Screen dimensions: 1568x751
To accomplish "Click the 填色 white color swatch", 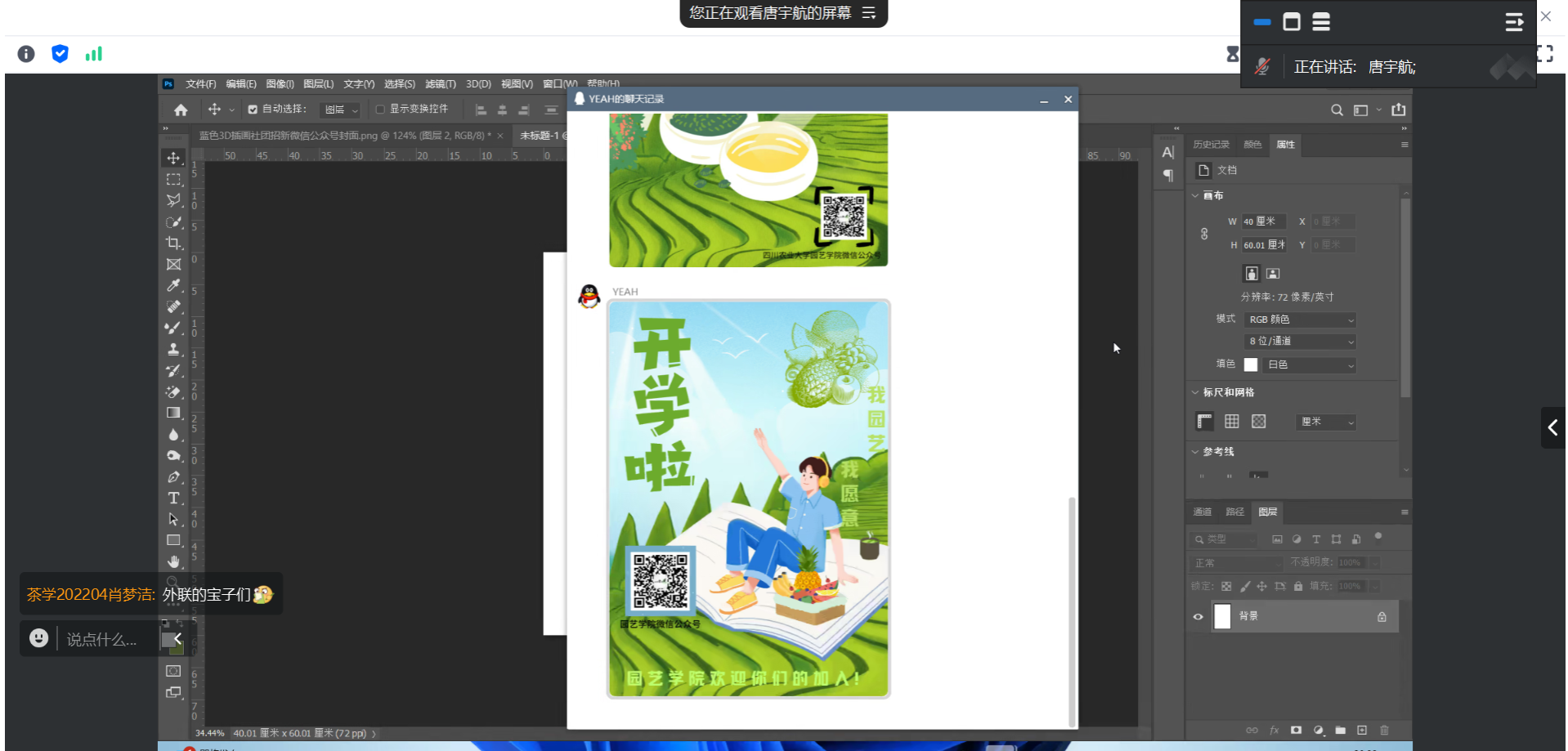I will 1251,364.
